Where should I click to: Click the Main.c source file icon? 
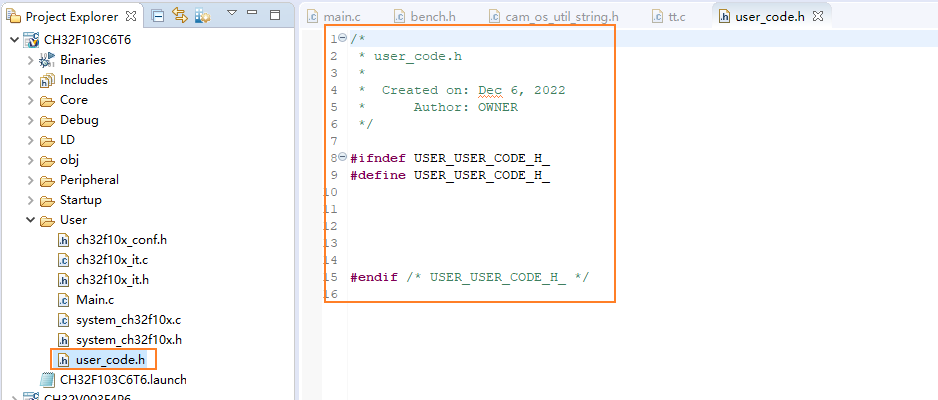(x=63, y=300)
